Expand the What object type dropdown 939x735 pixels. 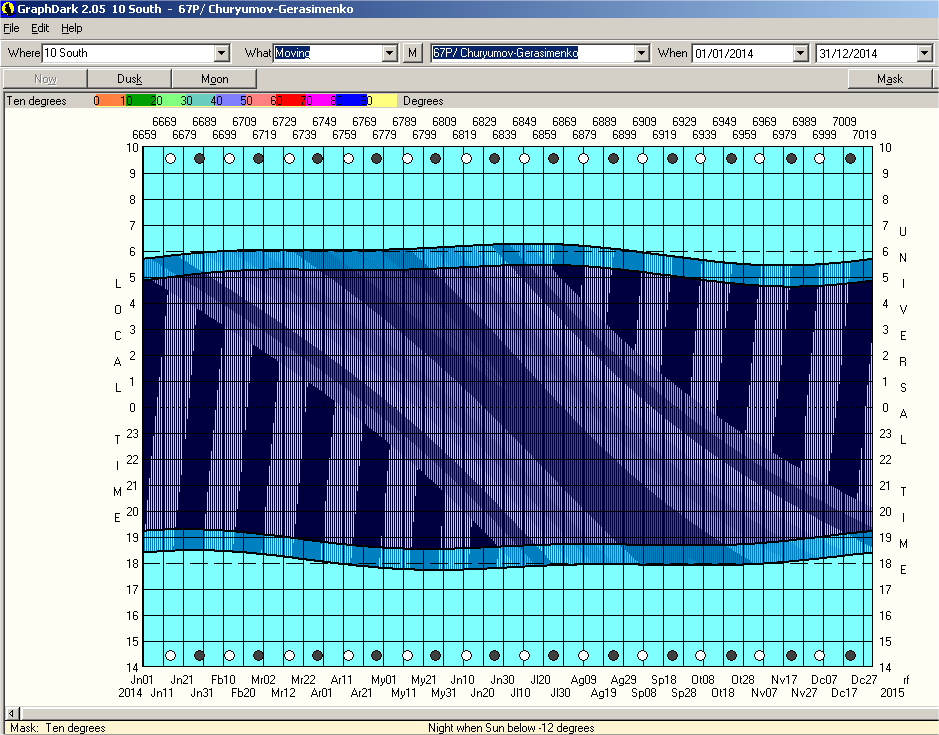coord(391,53)
